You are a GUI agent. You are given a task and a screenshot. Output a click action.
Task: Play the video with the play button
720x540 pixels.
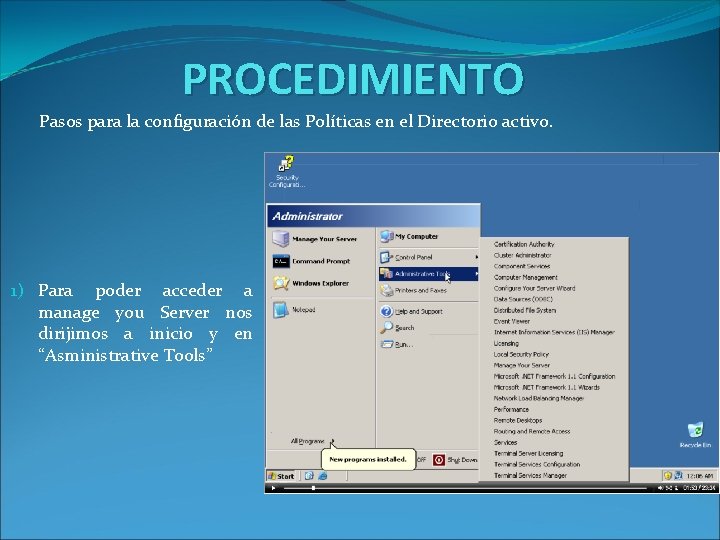(x=273, y=488)
